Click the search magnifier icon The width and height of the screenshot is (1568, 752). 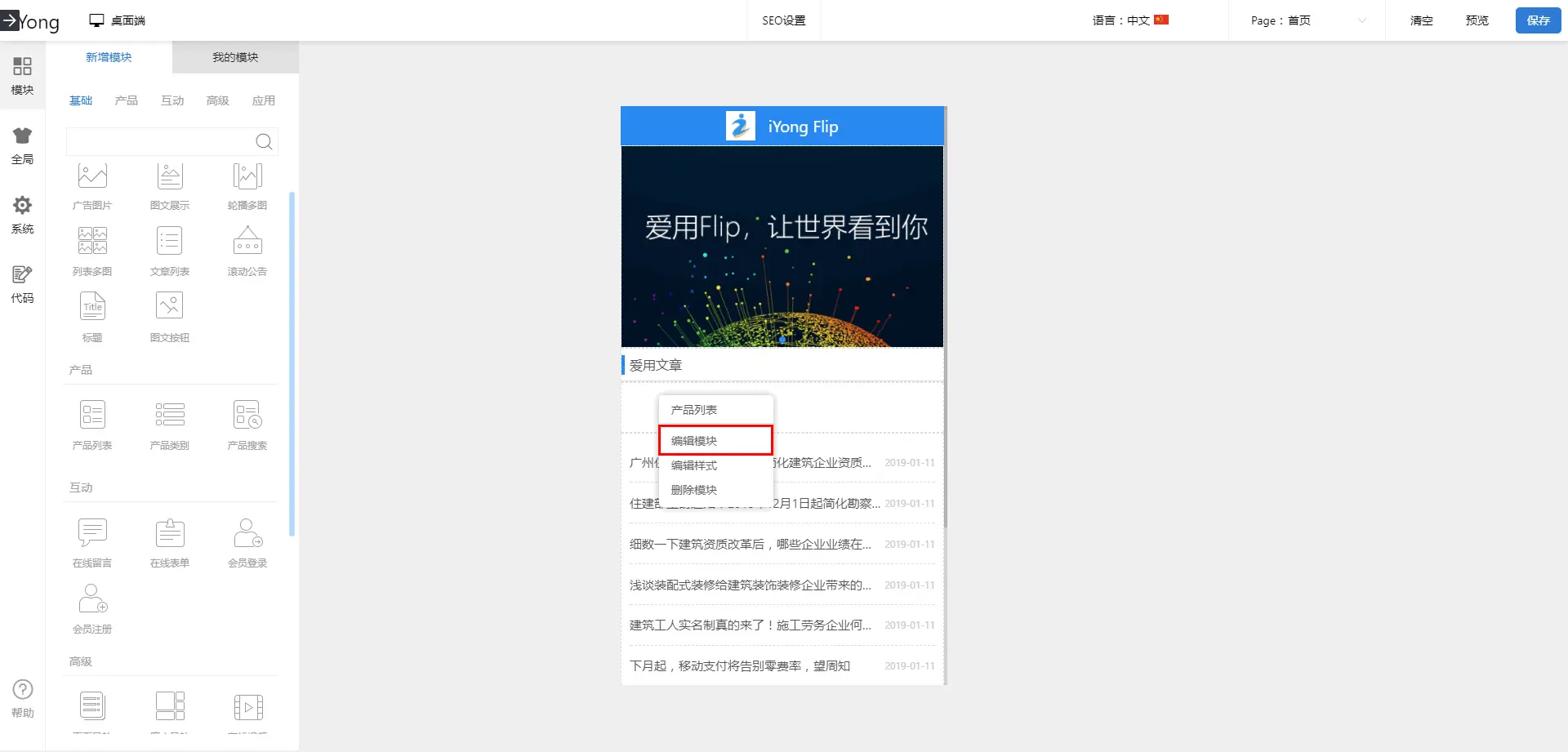pyautogui.click(x=264, y=142)
